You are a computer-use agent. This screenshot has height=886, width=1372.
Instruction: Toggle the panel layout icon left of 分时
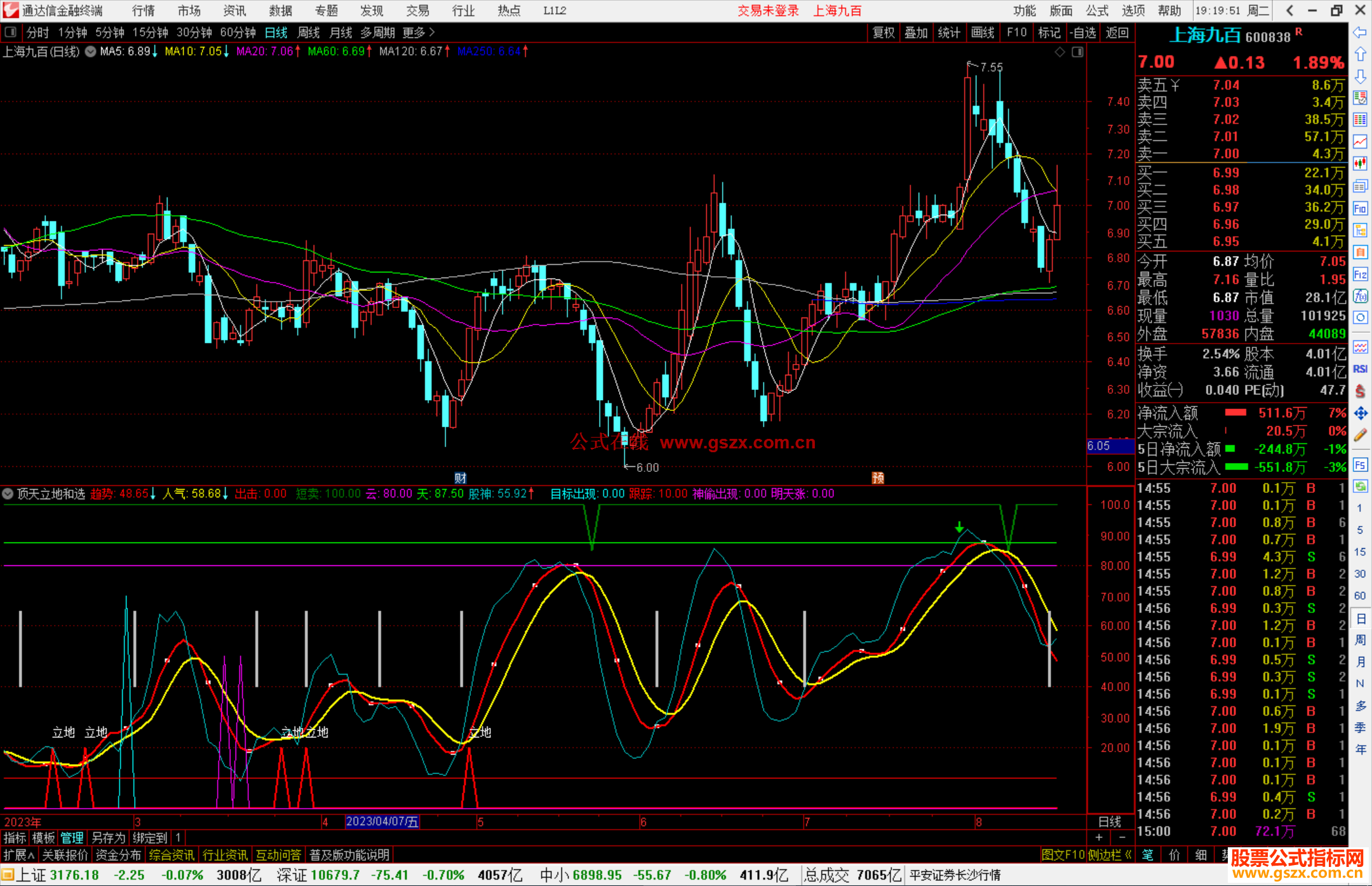pyautogui.click(x=11, y=32)
